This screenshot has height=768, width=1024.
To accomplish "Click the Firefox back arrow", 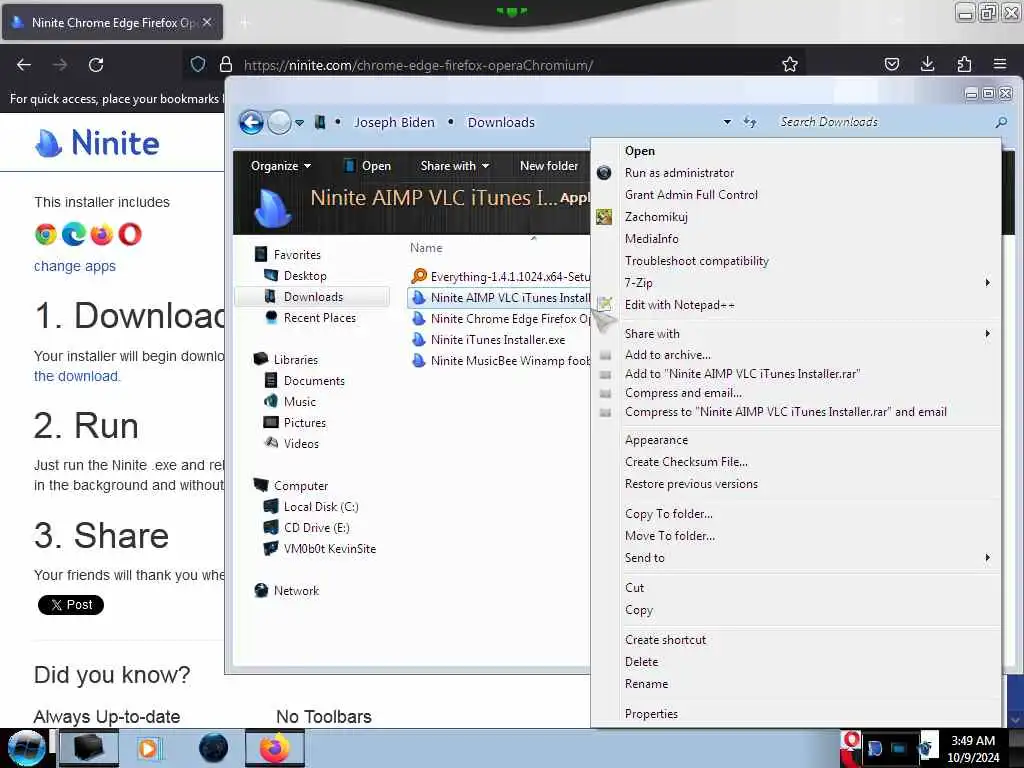I will click(24, 65).
